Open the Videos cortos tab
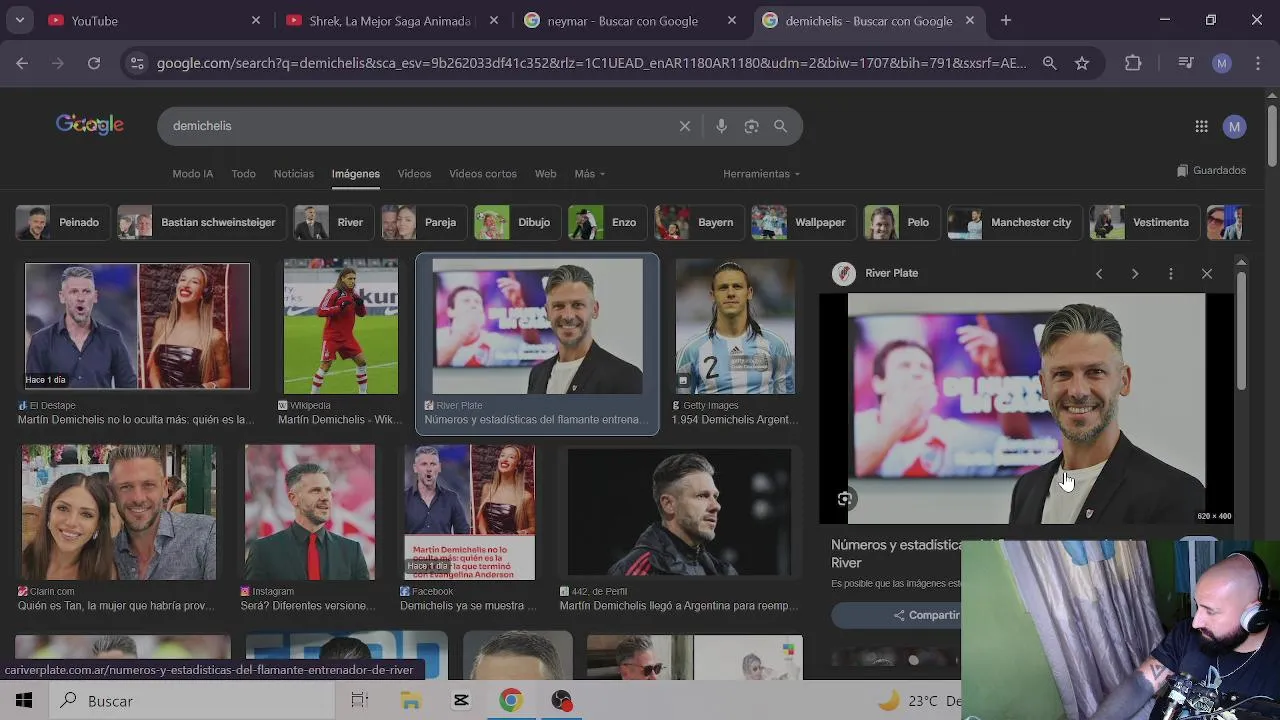The image size is (1280, 720). (x=482, y=174)
